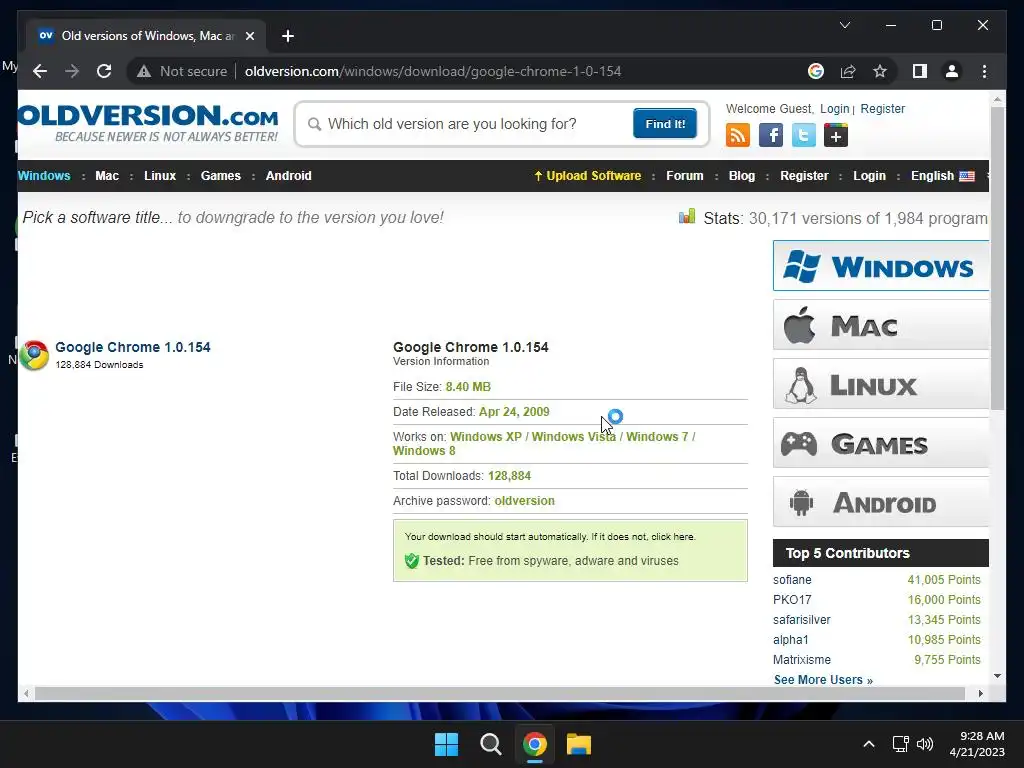Click the browser forward arrow
The height and width of the screenshot is (768, 1024).
point(72,71)
